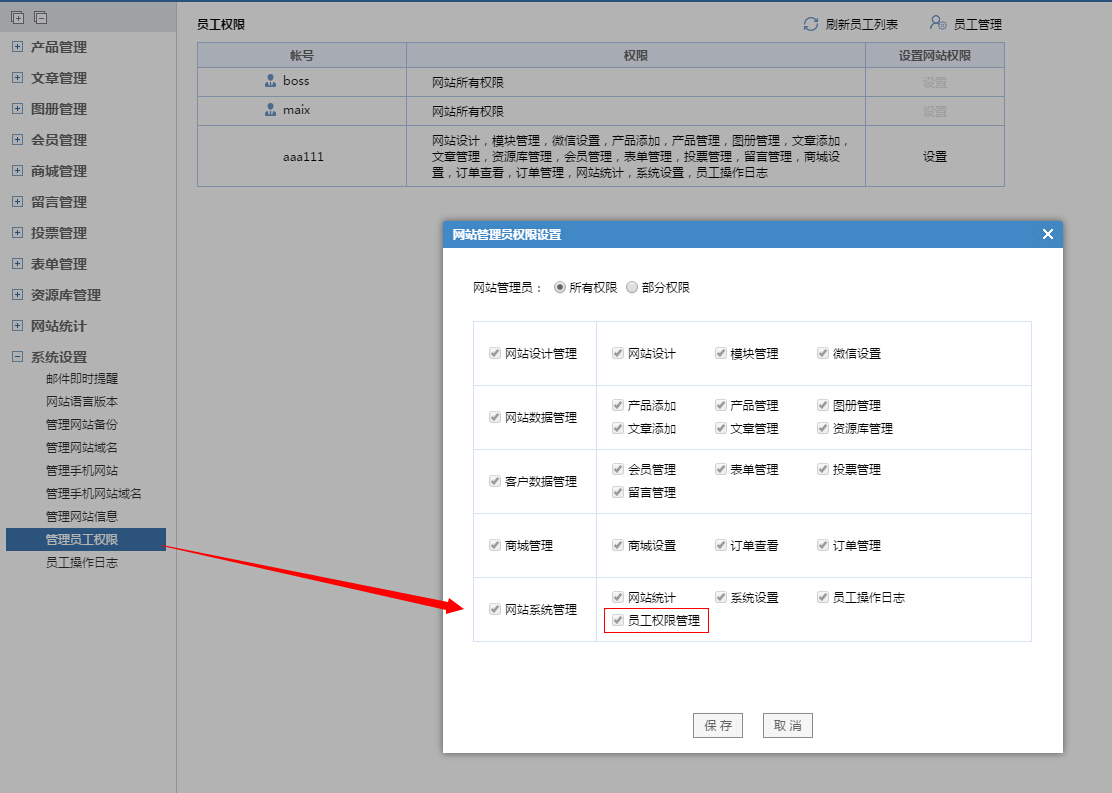Click 设置 link for account aaa111
This screenshot has height=793, width=1112.
pyautogui.click(x=934, y=157)
